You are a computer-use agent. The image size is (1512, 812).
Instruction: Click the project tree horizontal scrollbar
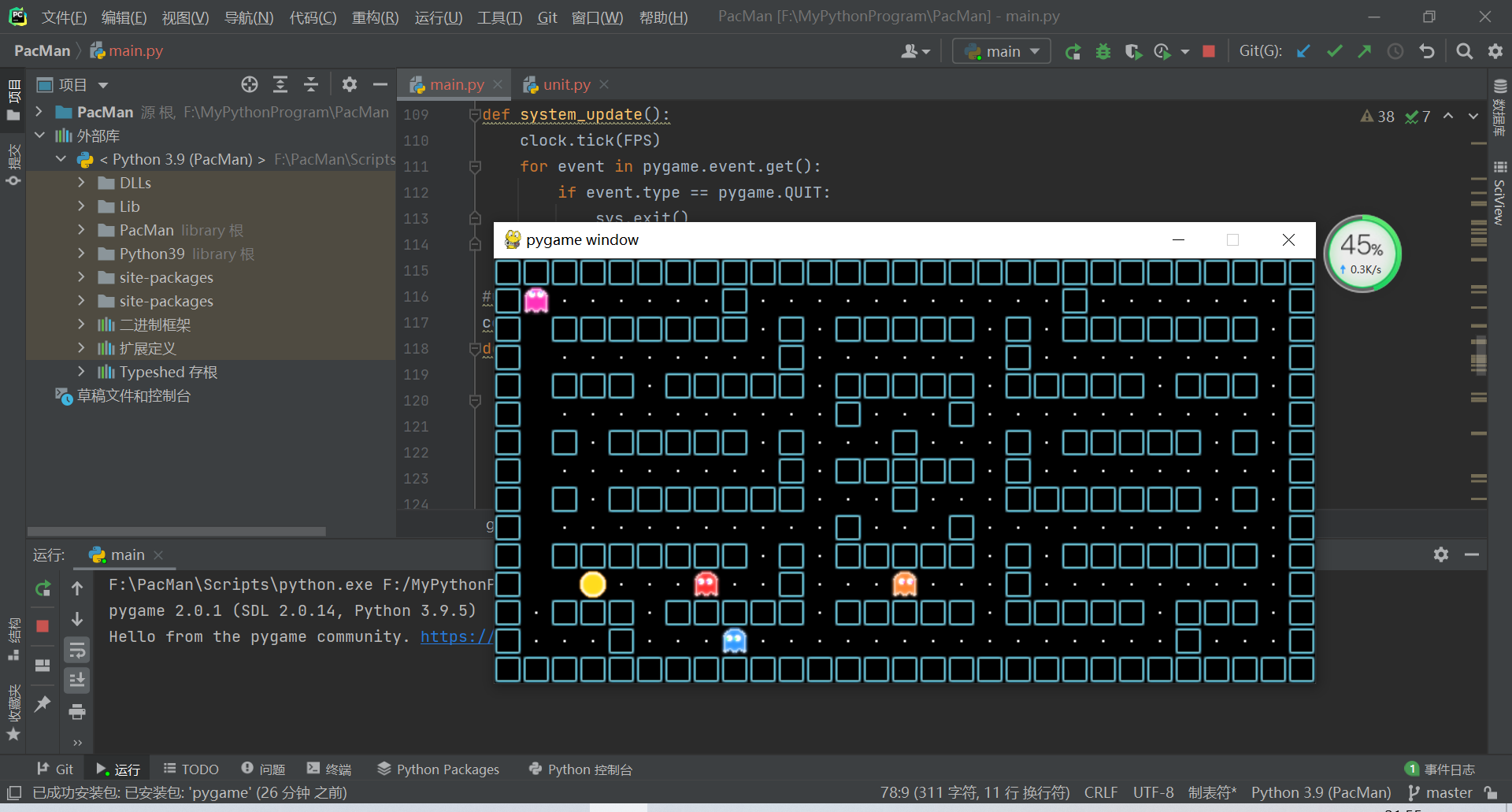[x=176, y=532]
